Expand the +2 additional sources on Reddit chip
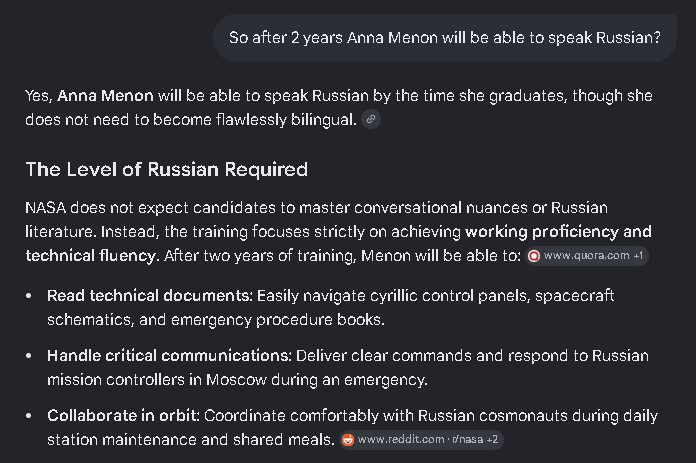The height and width of the screenshot is (463, 696). click(x=492, y=440)
